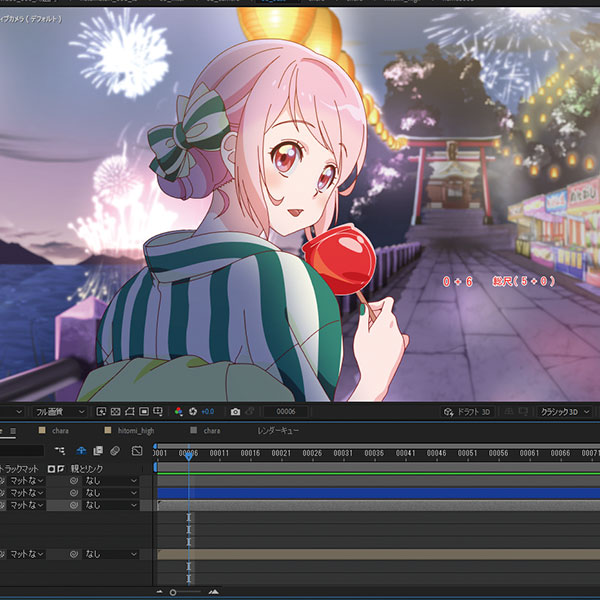Take a snapshot with the camera icon
Viewport: 600px width, 600px height.
[x=235, y=412]
